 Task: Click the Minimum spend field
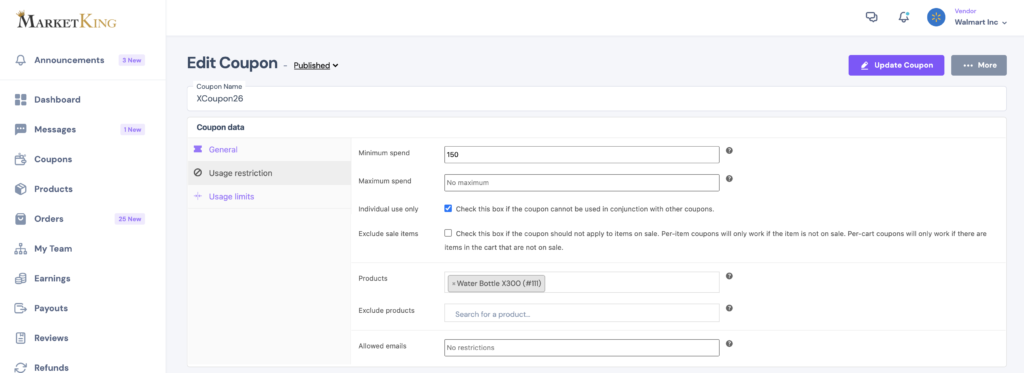pyautogui.click(x=582, y=155)
